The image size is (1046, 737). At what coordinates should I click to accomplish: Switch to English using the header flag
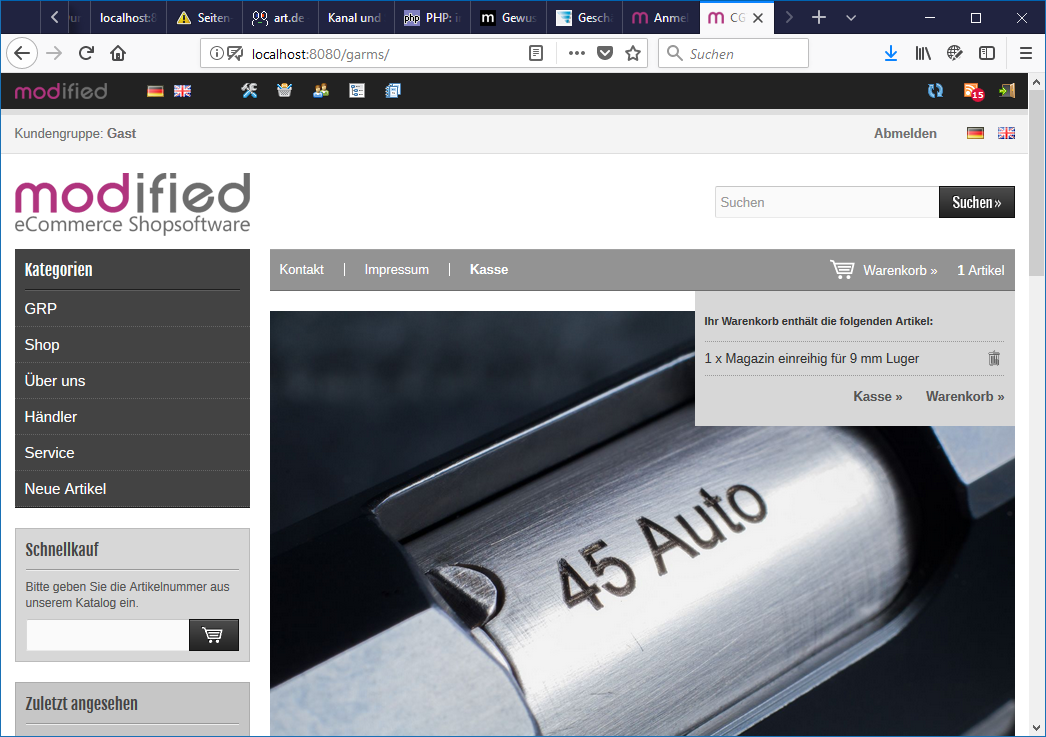click(x=1006, y=133)
